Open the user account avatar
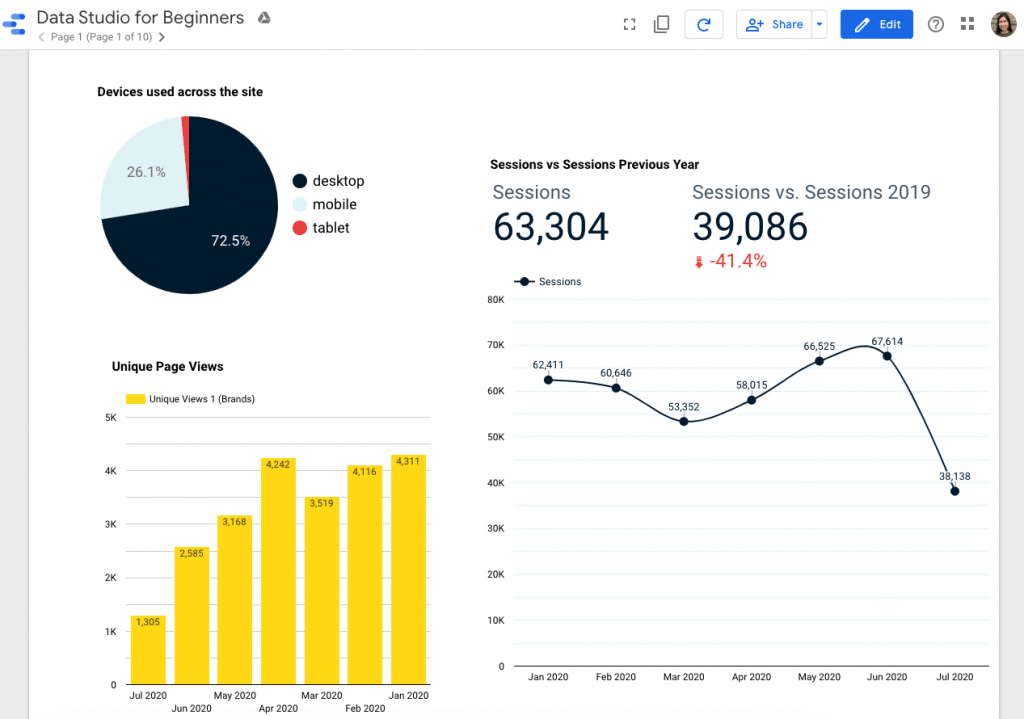The height and width of the screenshot is (719, 1024). point(1003,25)
